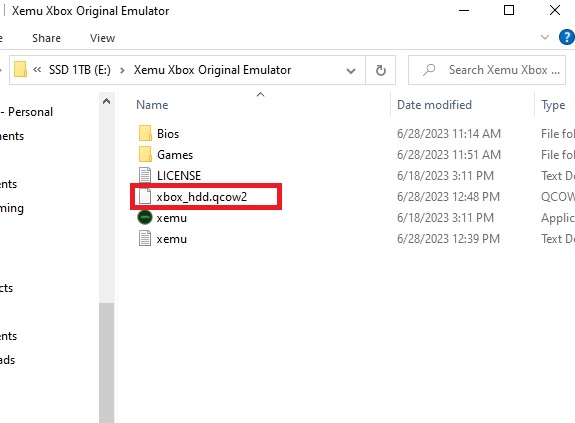The width and height of the screenshot is (575, 423).
Task: Click date 6/28/2023 11:51 AM
Action: pos(448,154)
